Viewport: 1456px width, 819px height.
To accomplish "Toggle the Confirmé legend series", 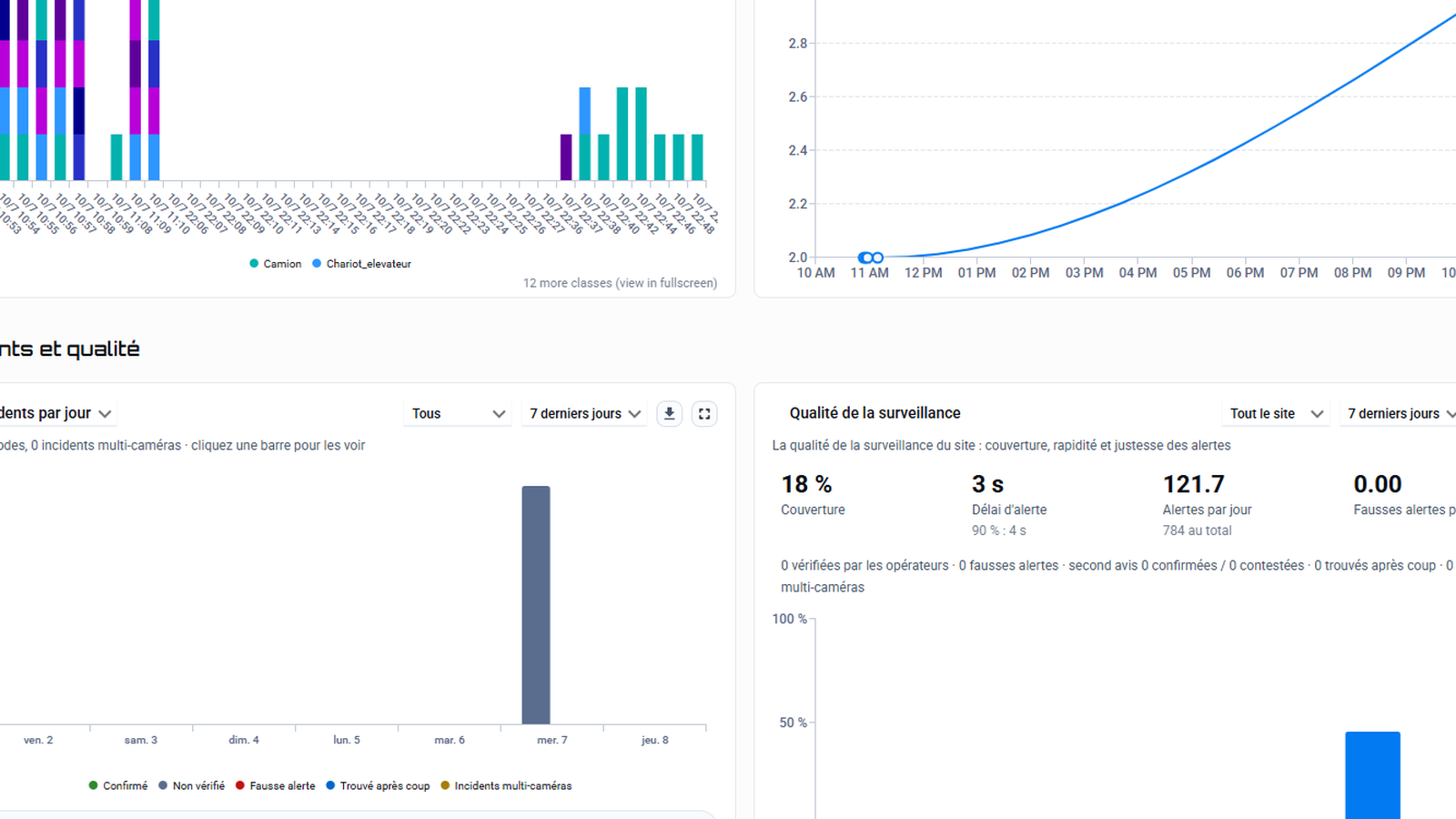I will click(118, 785).
